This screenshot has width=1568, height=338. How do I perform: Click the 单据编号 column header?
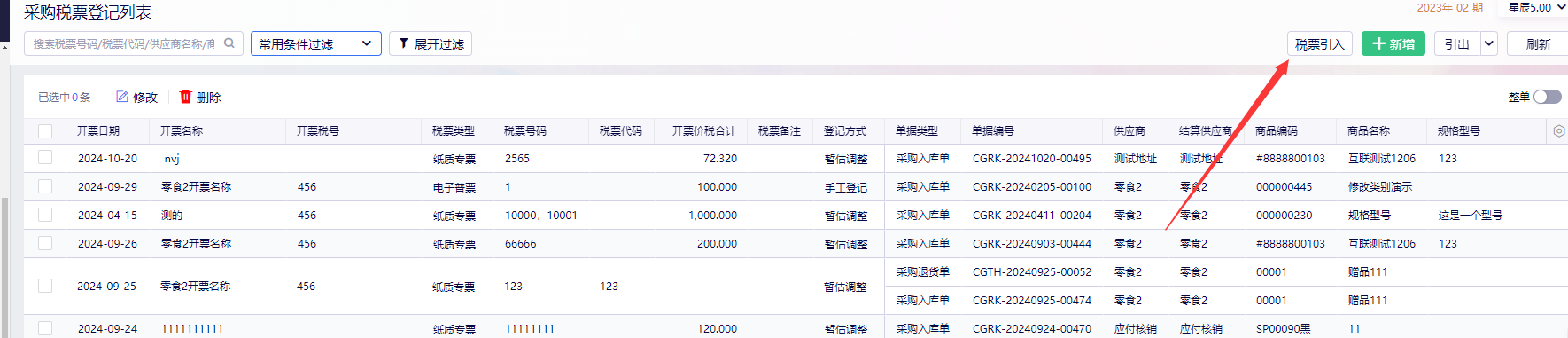tap(993, 130)
